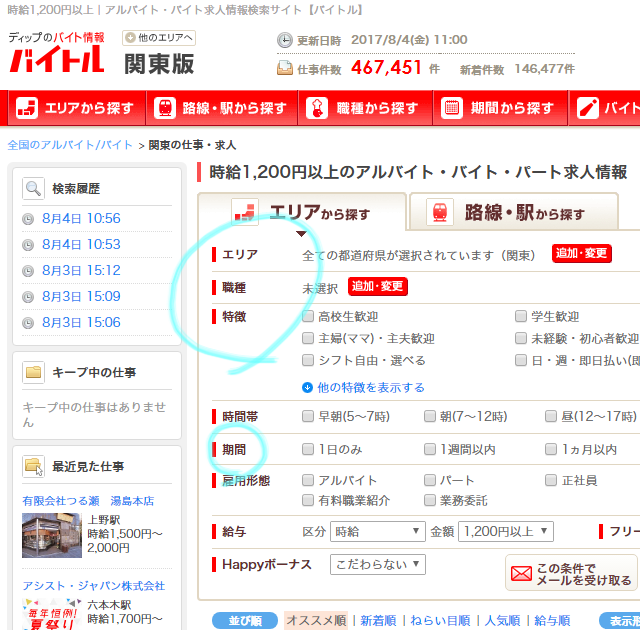
Task: Open the 金額 1,200円以上 dropdown
Action: point(506,531)
